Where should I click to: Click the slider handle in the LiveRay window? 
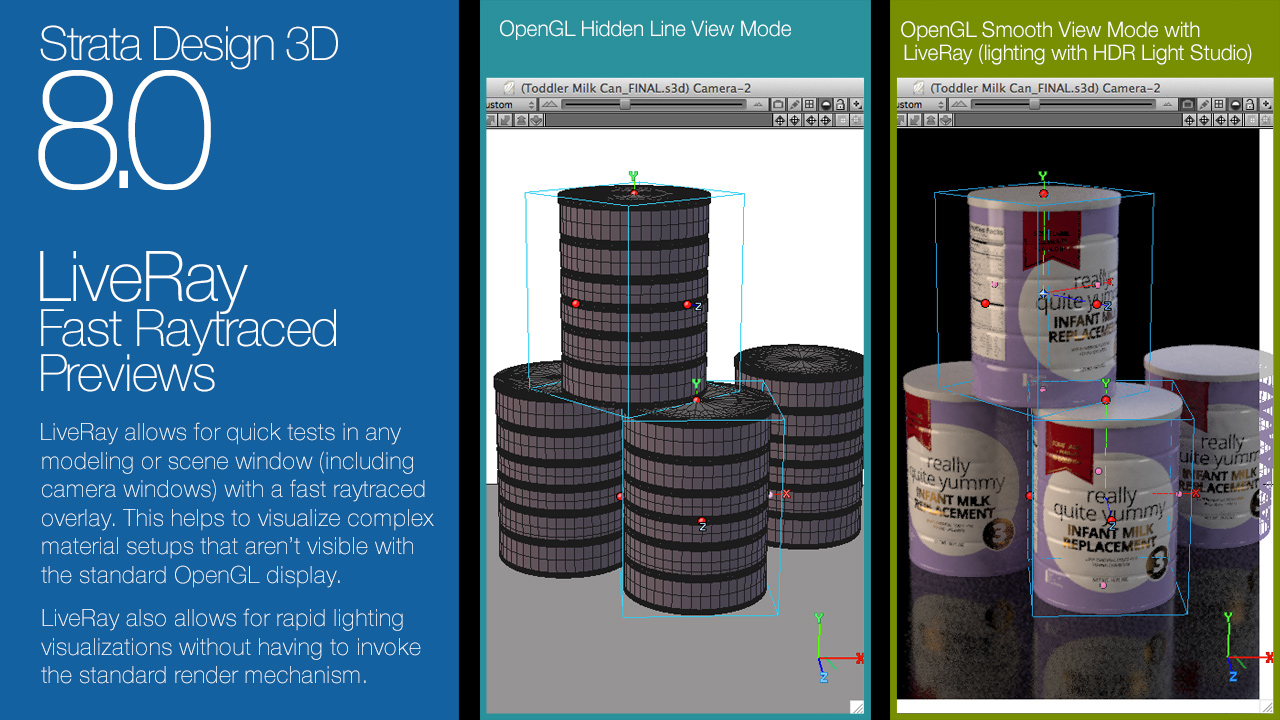[1034, 105]
